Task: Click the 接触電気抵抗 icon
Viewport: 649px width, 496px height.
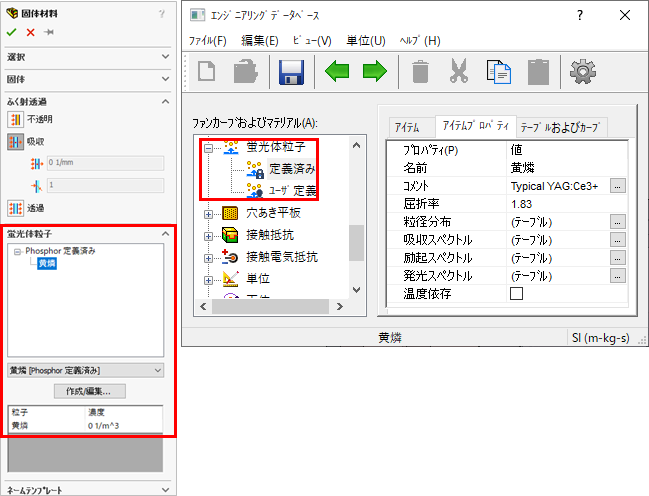Action: tap(230, 257)
